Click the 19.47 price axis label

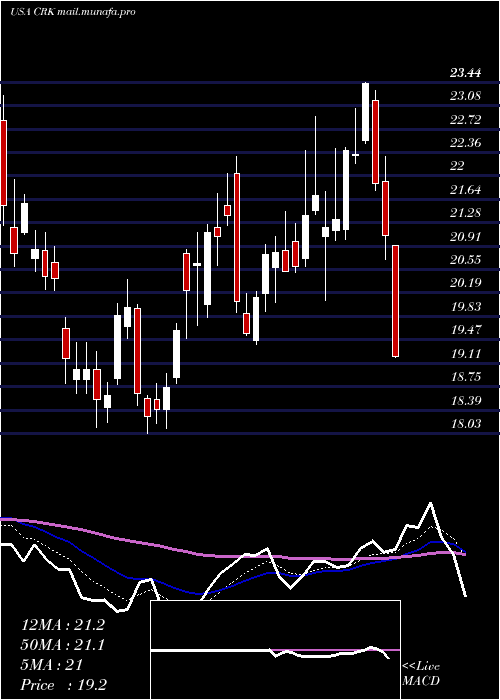point(466,329)
